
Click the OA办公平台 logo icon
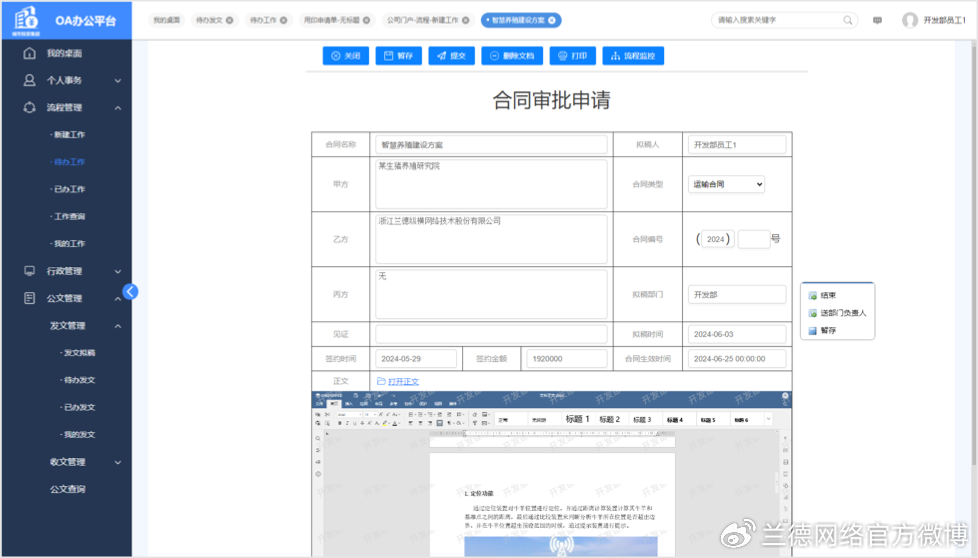26,19
